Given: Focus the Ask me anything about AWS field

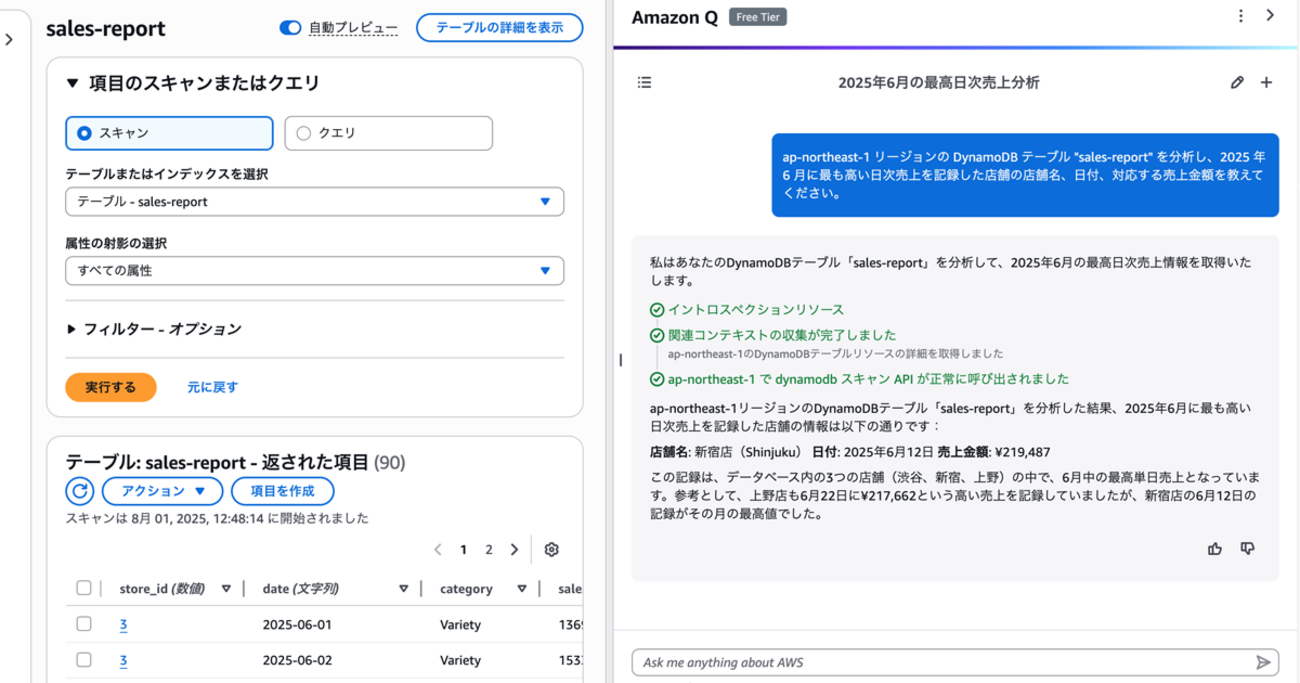Looking at the screenshot, I should click(940, 662).
